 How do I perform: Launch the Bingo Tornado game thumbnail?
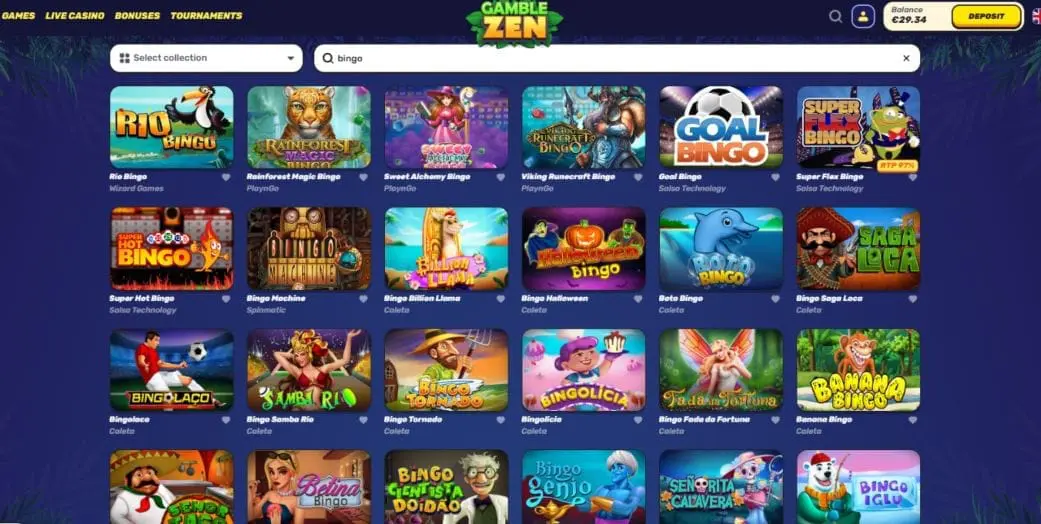pyautogui.click(x=446, y=370)
